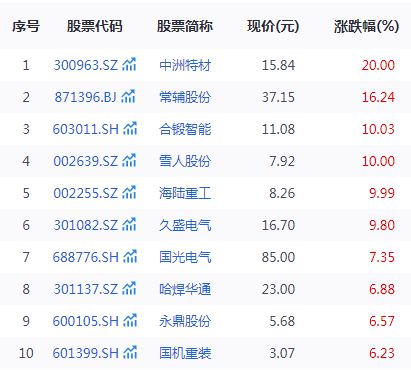Open stock code link 600105.SH

(x=86, y=321)
